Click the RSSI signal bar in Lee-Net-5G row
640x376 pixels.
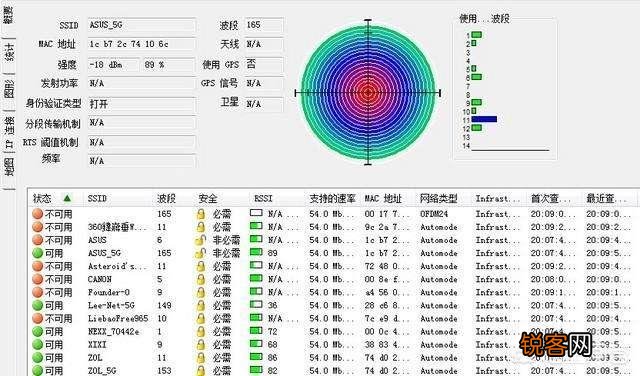coord(256,304)
